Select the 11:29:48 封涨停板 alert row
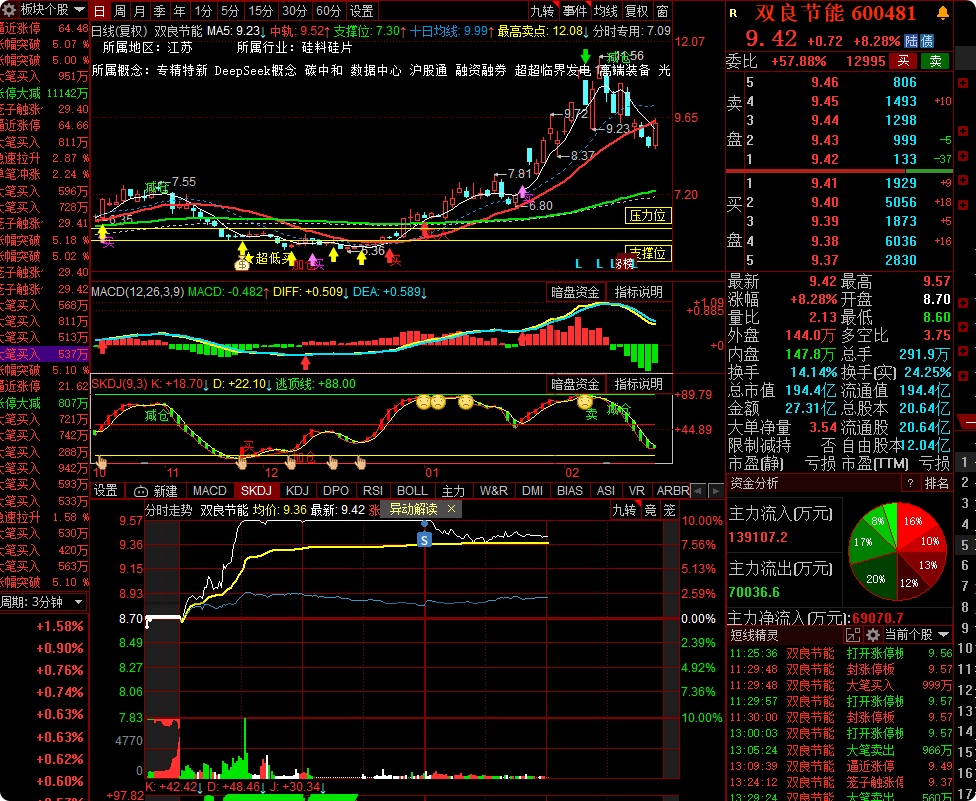The height and width of the screenshot is (801, 976). click(840, 670)
